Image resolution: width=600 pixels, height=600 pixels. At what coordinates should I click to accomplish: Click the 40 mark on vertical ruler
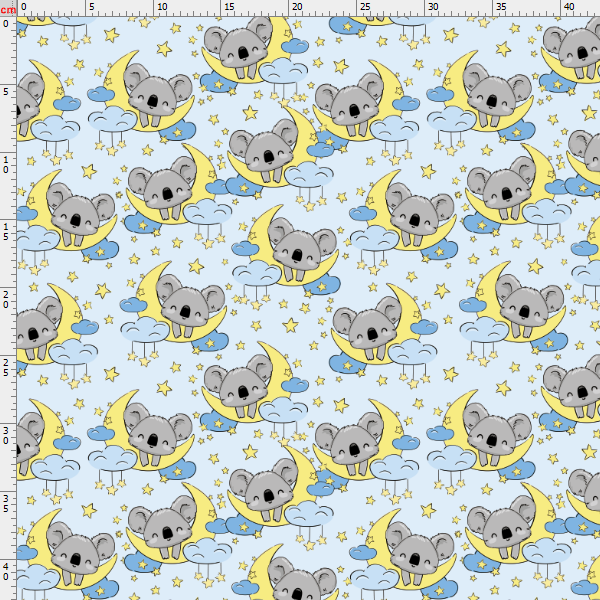coord(6,572)
